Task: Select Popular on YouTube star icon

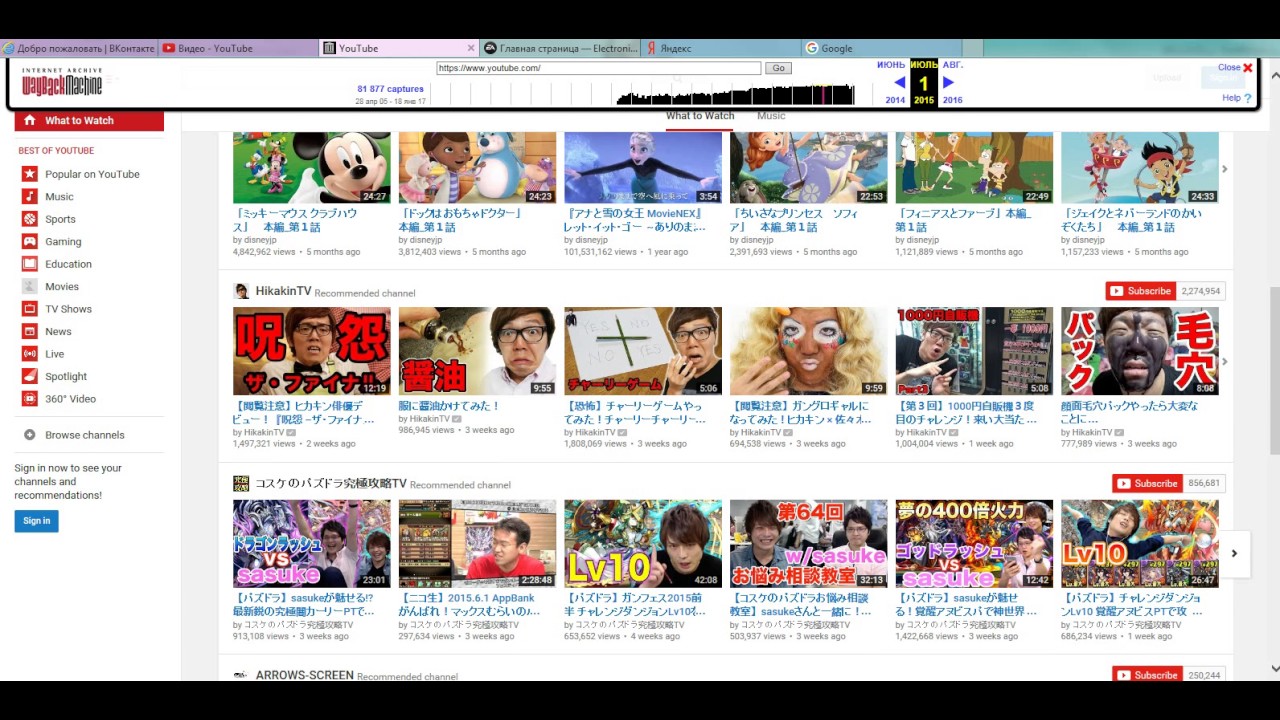Action: tap(30, 174)
